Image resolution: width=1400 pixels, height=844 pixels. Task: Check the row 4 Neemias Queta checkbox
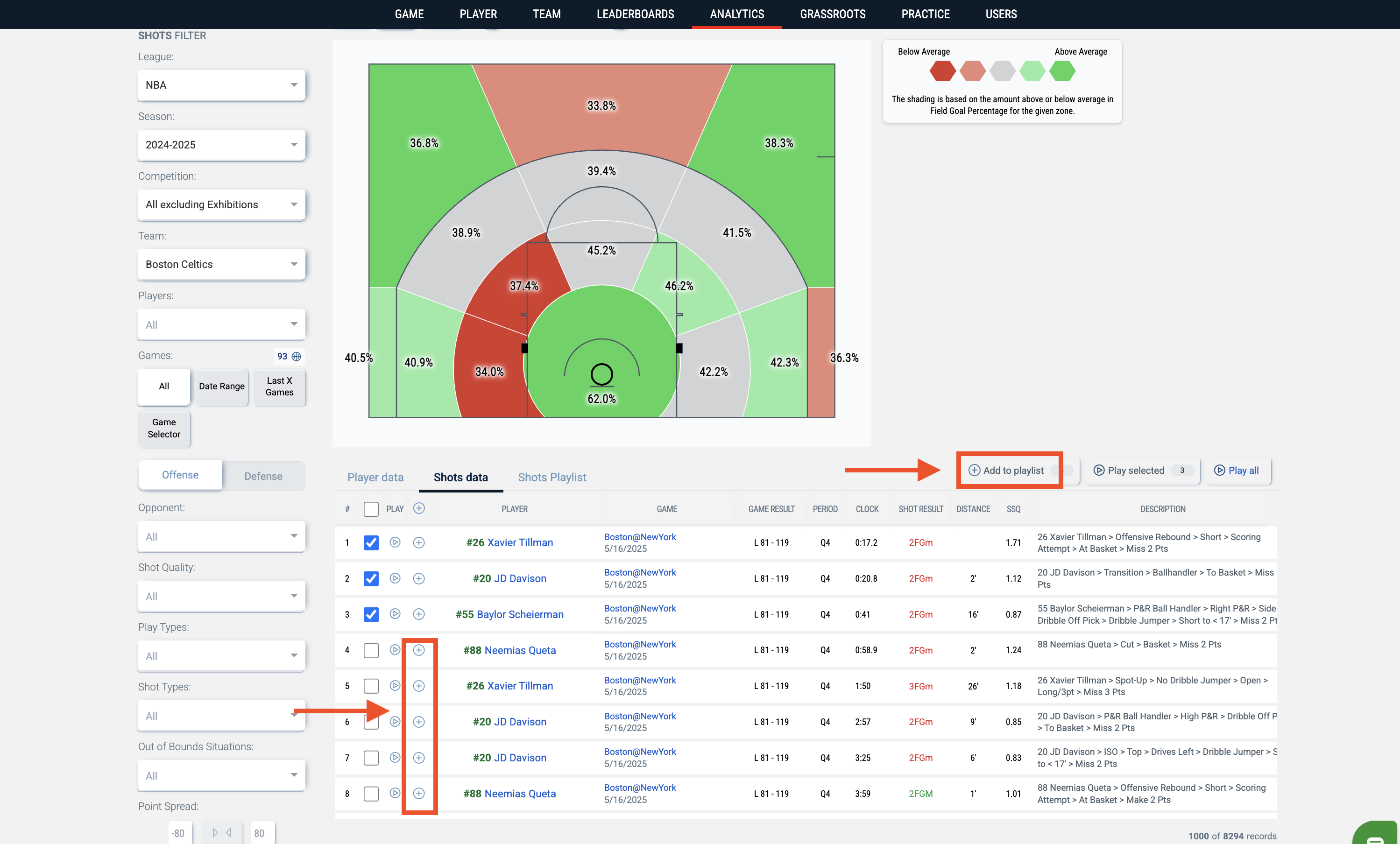[x=371, y=650]
